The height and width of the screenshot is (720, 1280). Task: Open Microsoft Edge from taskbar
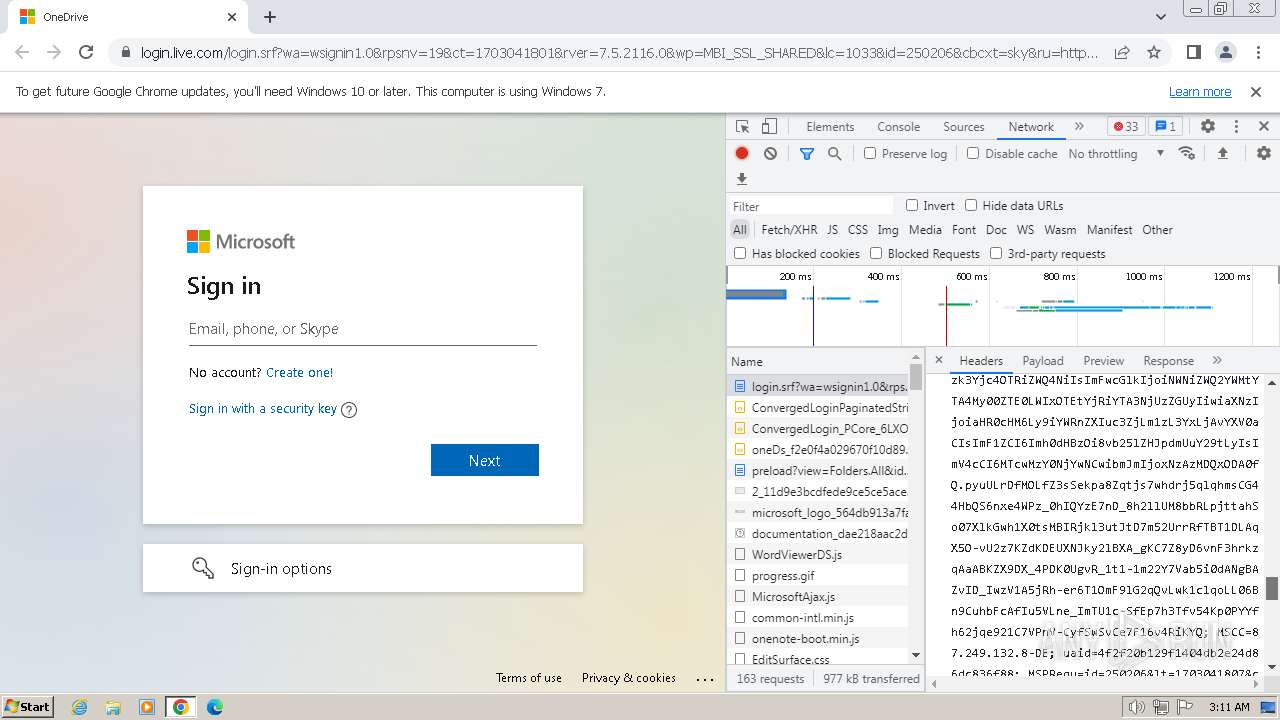(x=215, y=707)
